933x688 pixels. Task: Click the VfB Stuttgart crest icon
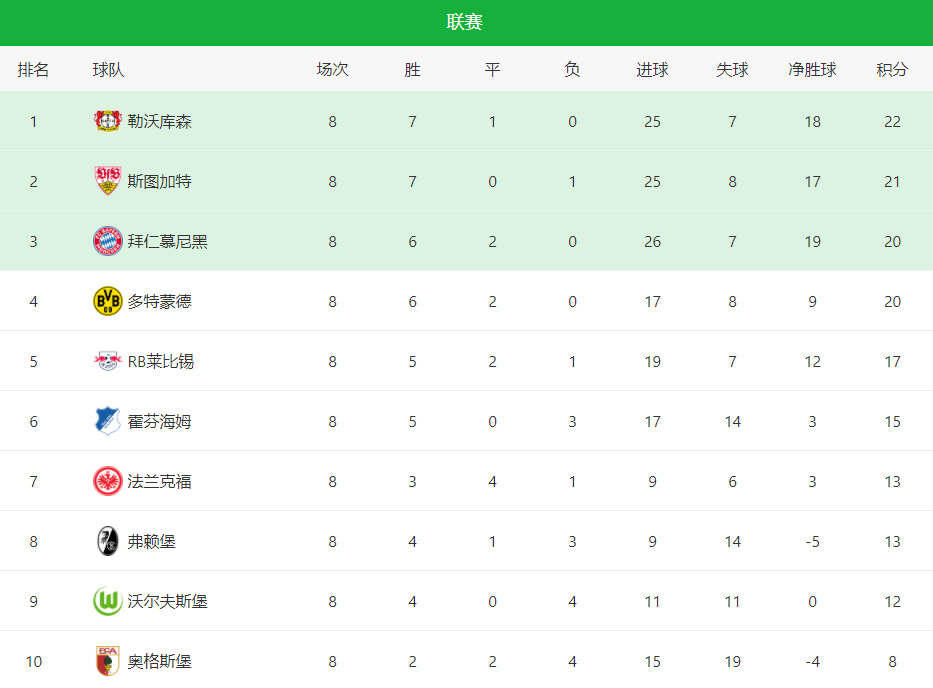tap(108, 181)
